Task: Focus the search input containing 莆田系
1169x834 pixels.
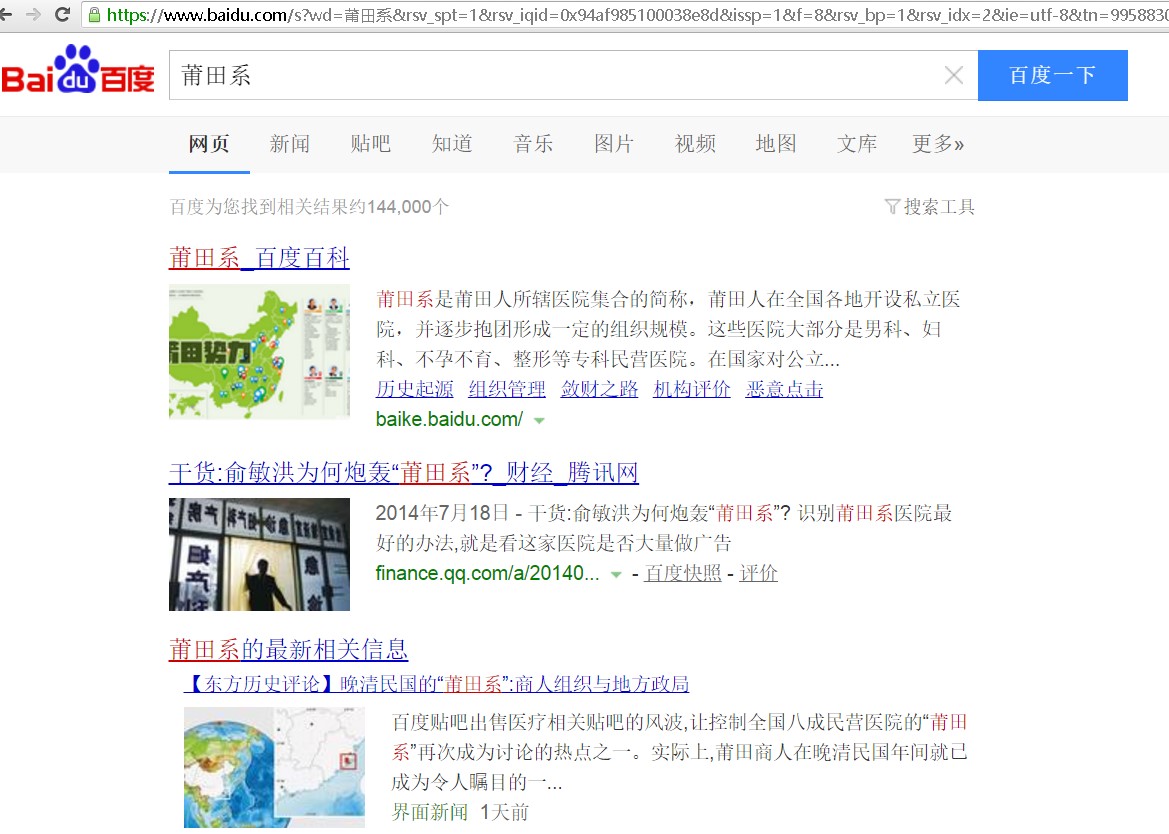Action: (x=550, y=76)
